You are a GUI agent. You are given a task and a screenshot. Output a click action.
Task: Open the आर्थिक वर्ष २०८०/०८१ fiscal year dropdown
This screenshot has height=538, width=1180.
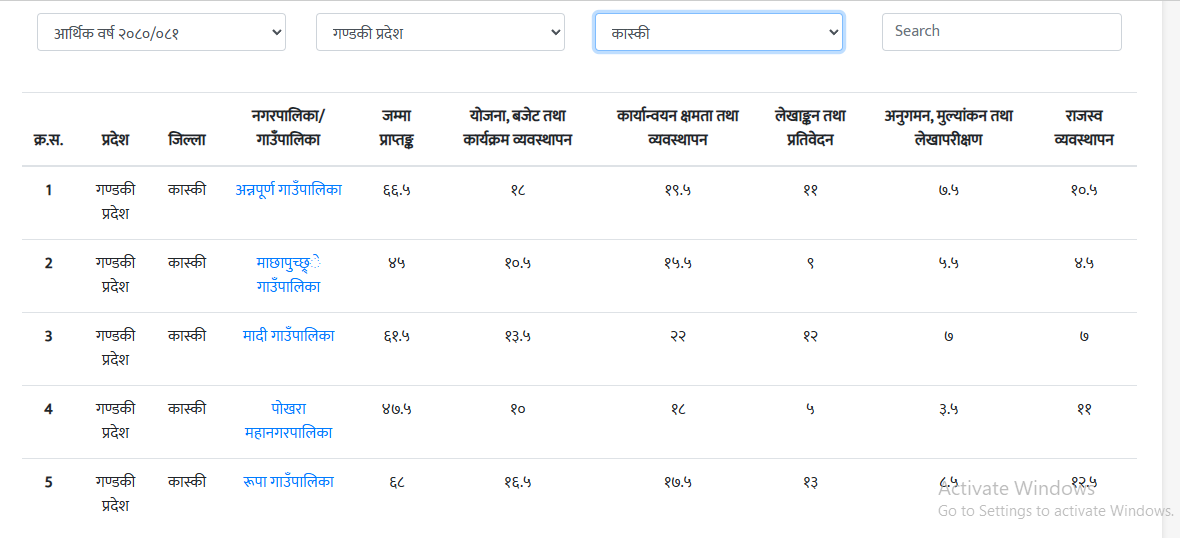[161, 32]
